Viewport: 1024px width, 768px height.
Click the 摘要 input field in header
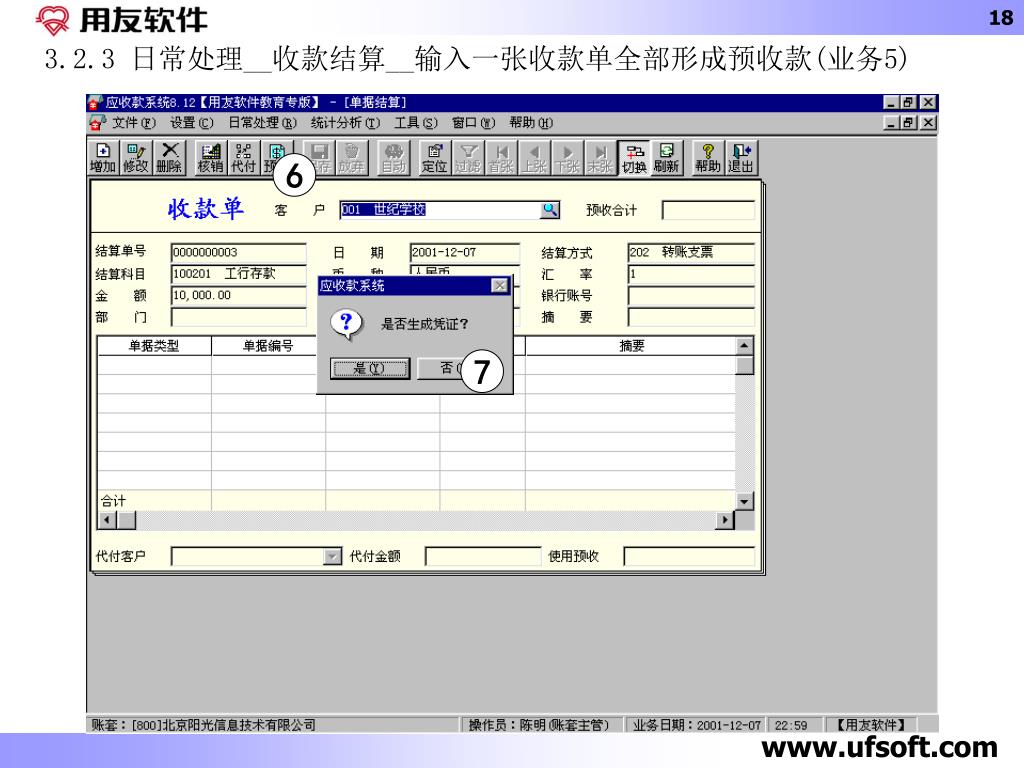tap(691, 317)
